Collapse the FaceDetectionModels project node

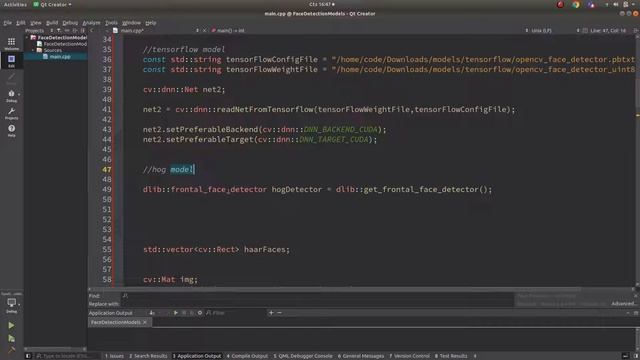(27, 38)
